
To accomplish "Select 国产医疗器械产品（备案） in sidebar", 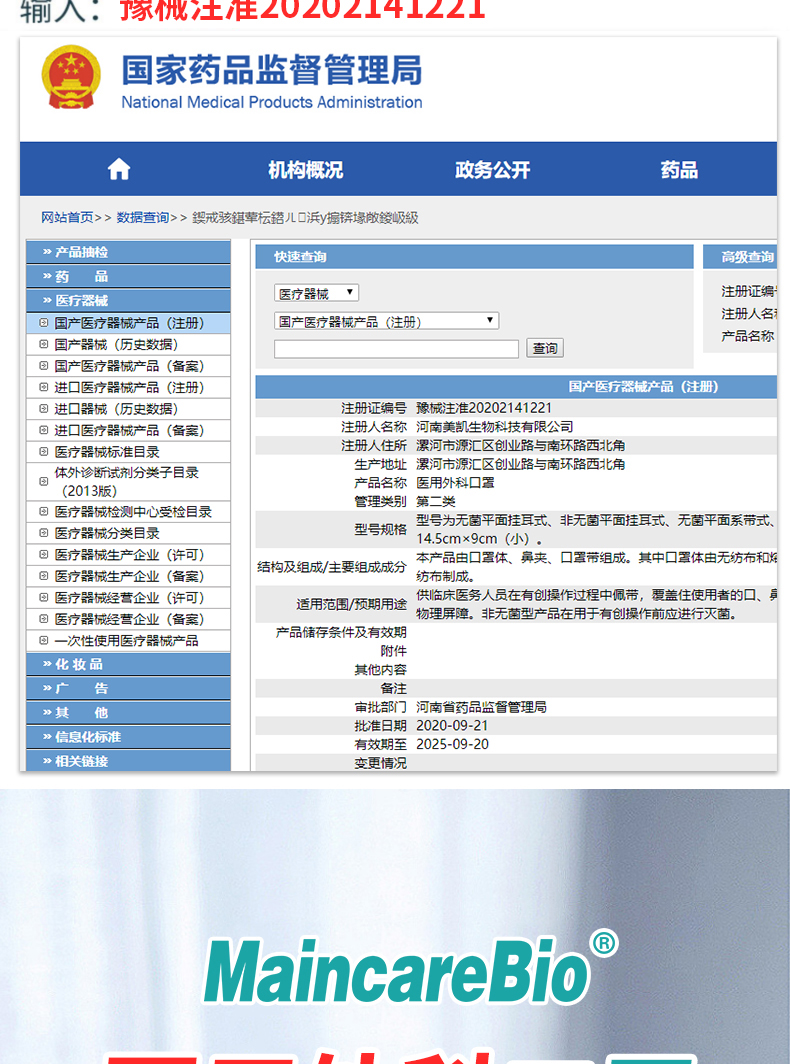I will pos(129,366).
